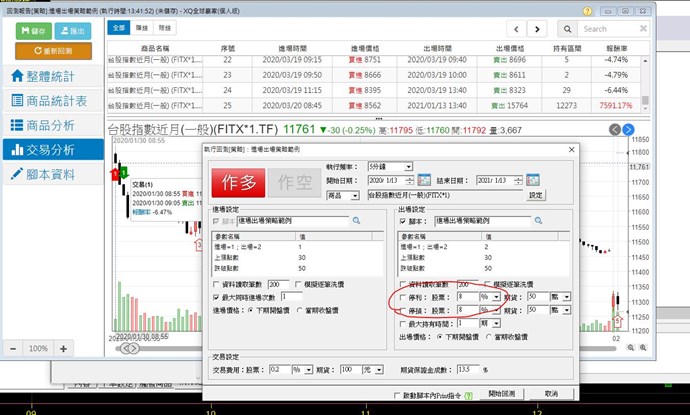Open 腳本資料 in the sidebar
Screen dimensions: 690x415
pos(50,174)
